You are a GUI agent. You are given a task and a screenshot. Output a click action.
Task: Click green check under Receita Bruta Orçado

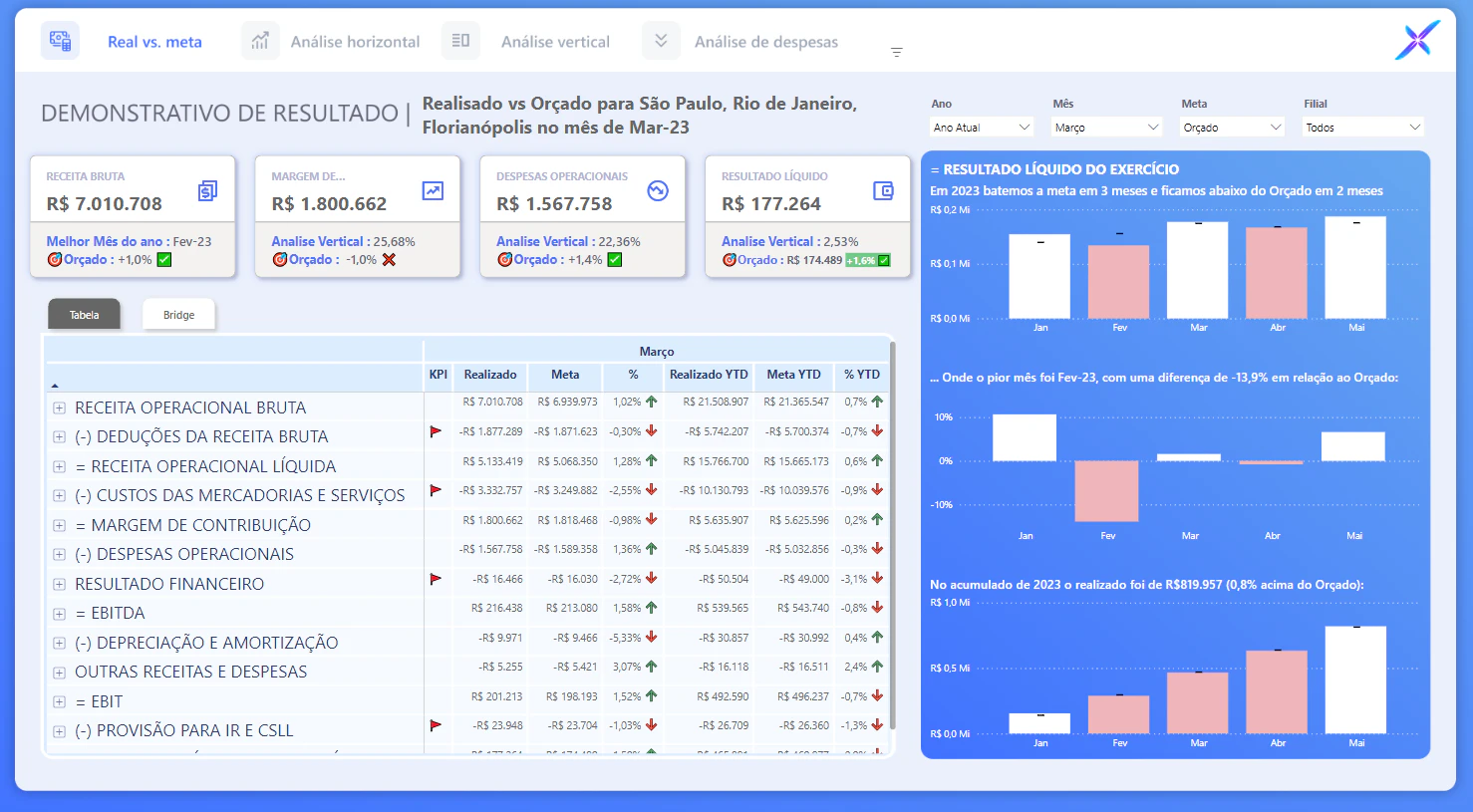tap(164, 260)
